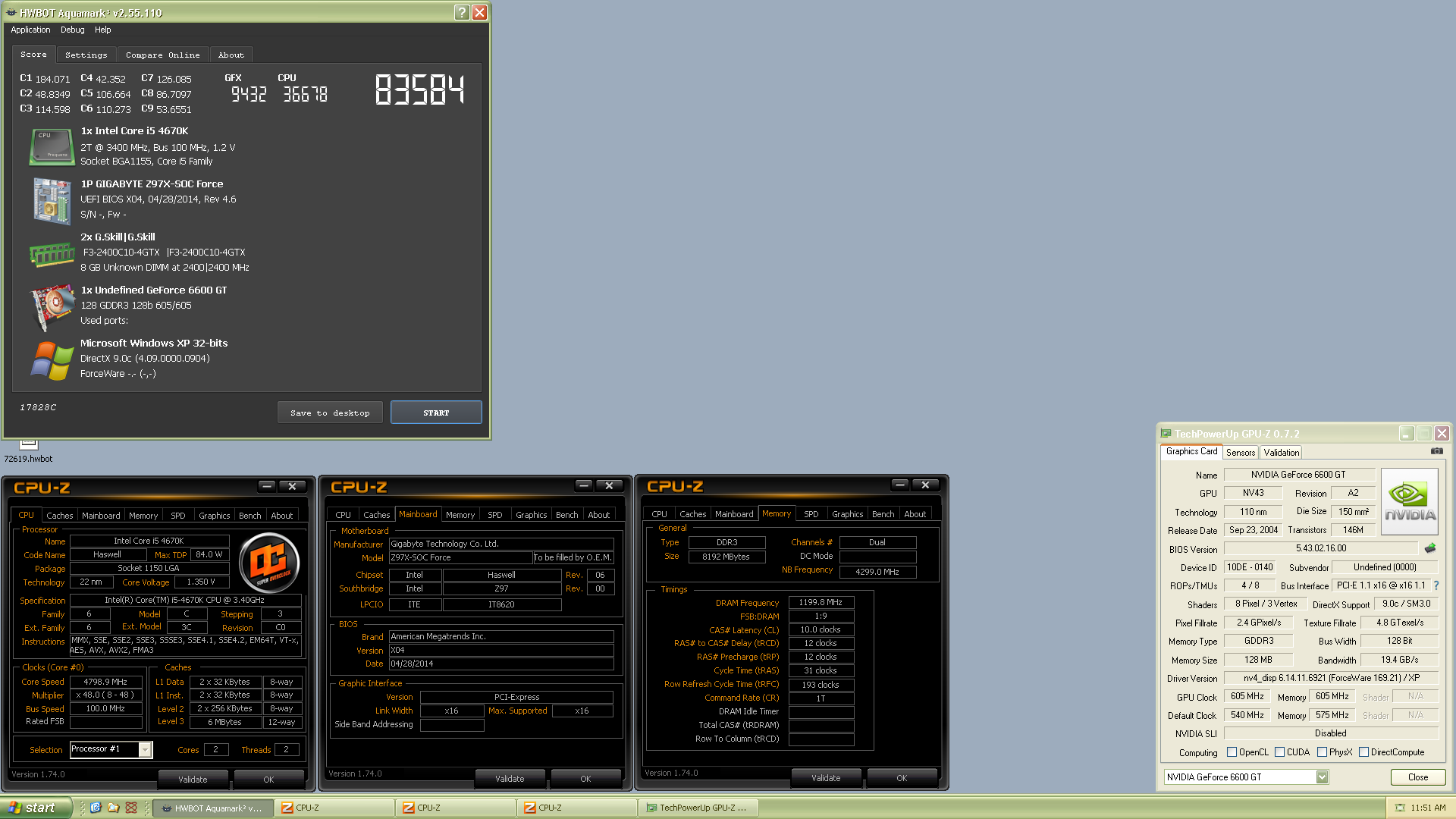The height and width of the screenshot is (819, 1456).
Task: Click the total score 83584 display
Action: [x=419, y=89]
